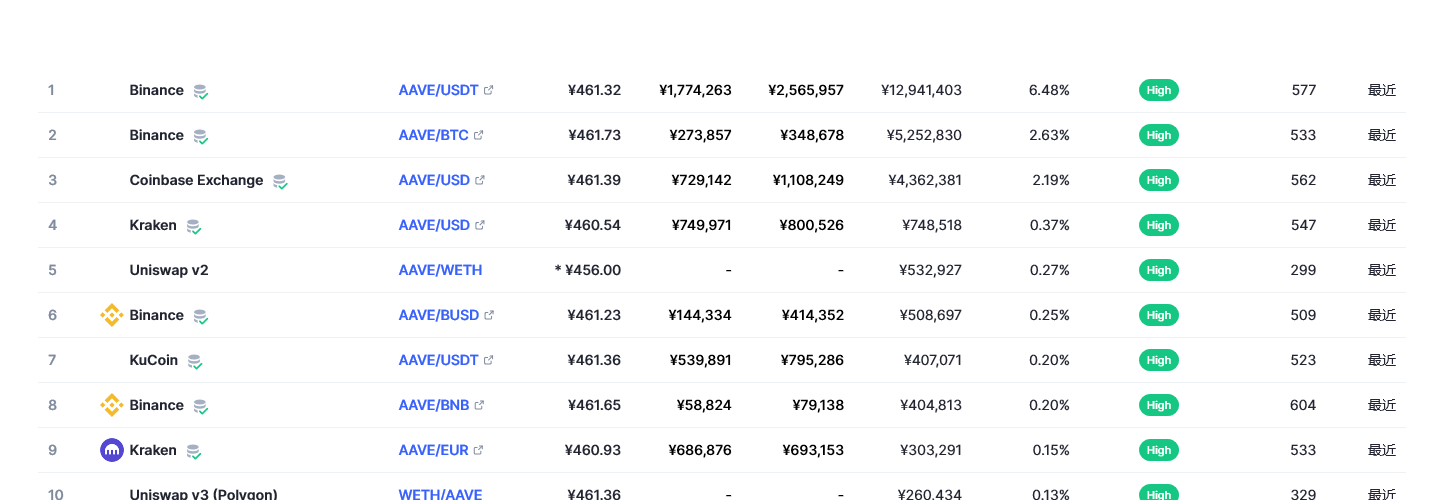Open KuCoin's AAVE/USDT pair link
1450x500 pixels.
(x=438, y=360)
